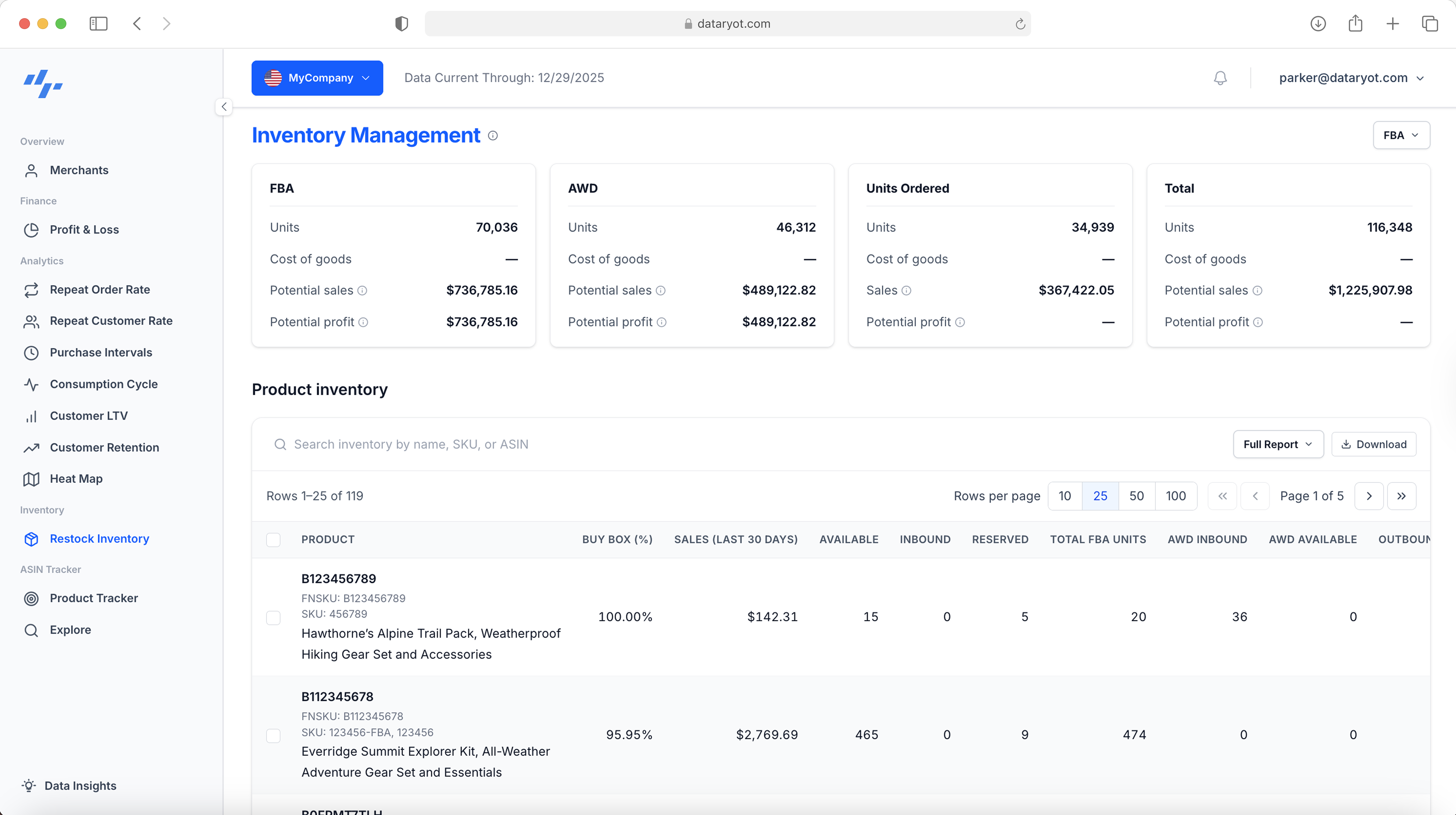
Task: Open Data Insights from the sidebar
Action: (x=80, y=786)
